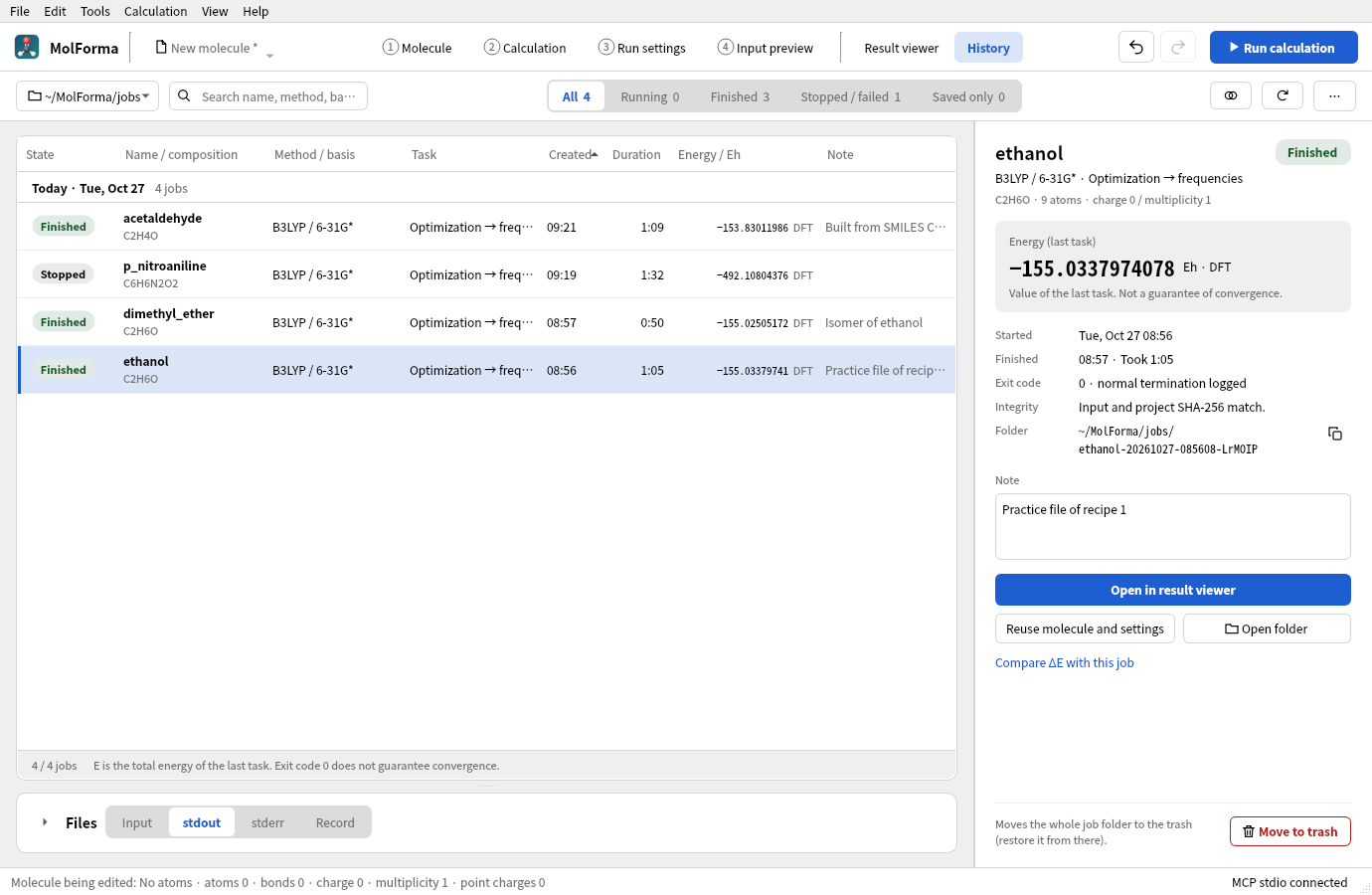Go to step 1 Molecule
The image size is (1372, 895).
coord(418,48)
